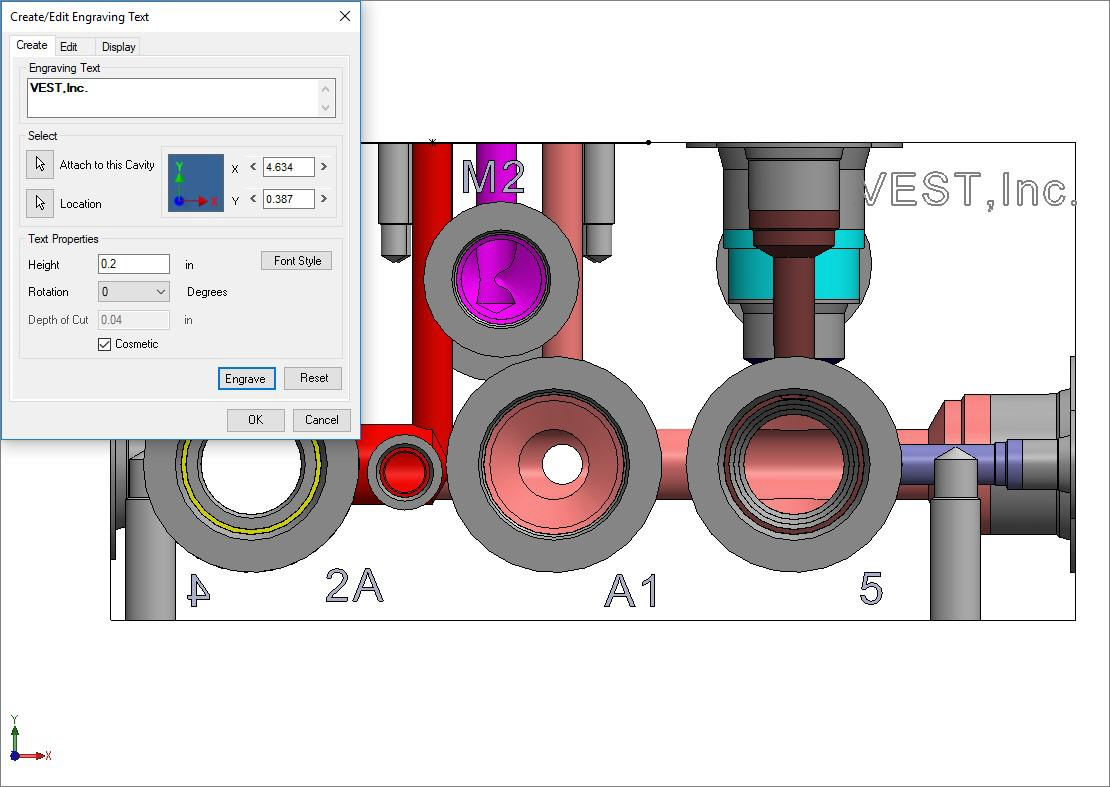This screenshot has height=787, width=1110.
Task: Click the XY axis orientation preview
Action: [x=195, y=183]
